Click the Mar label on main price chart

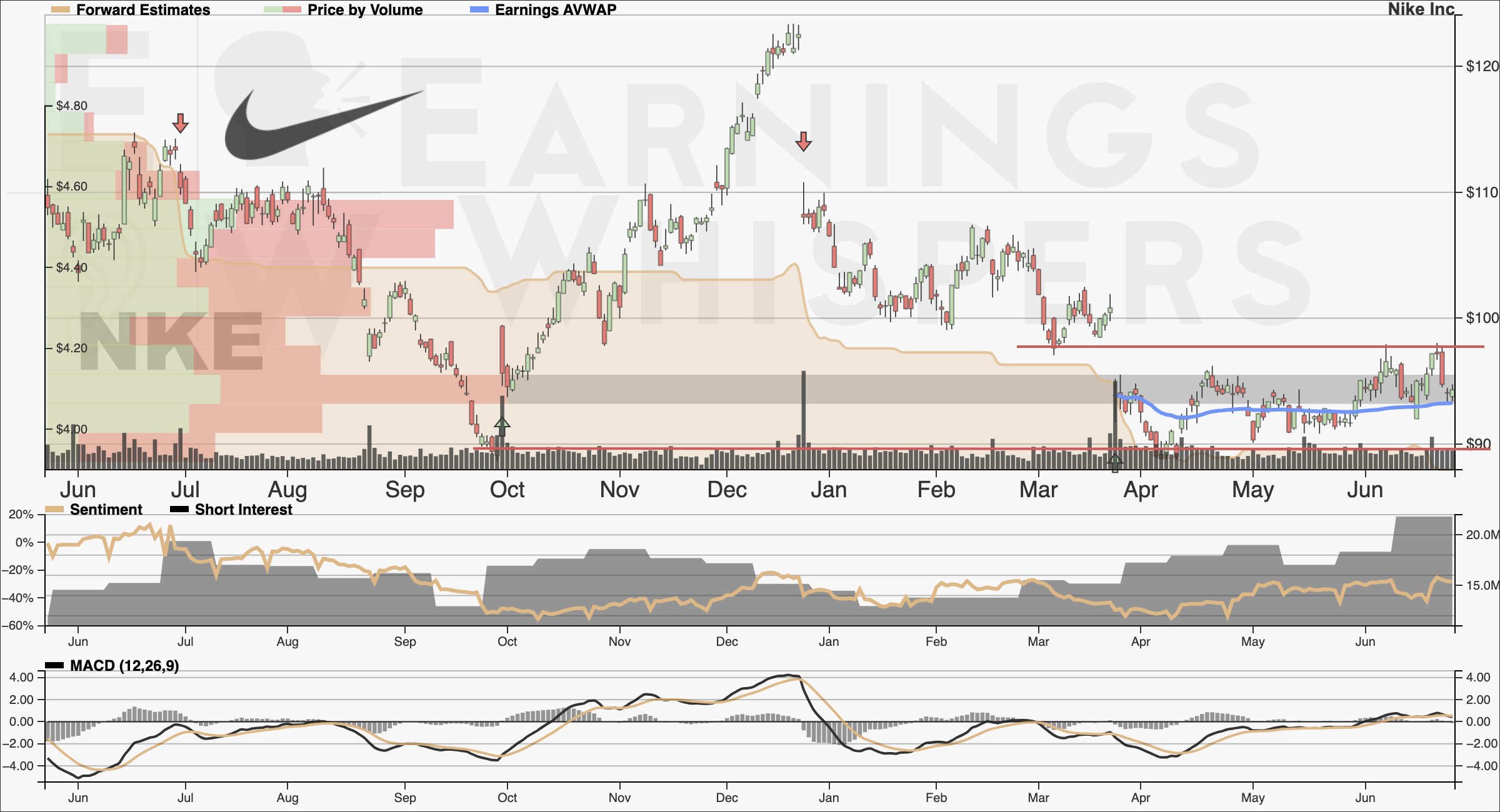(1038, 490)
